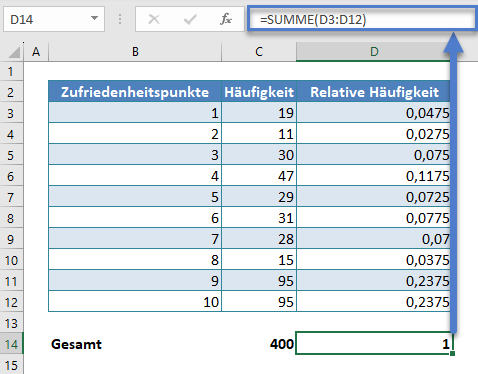The width and height of the screenshot is (478, 374).
Task: Select cell with frequency 30
Action: pos(259,155)
